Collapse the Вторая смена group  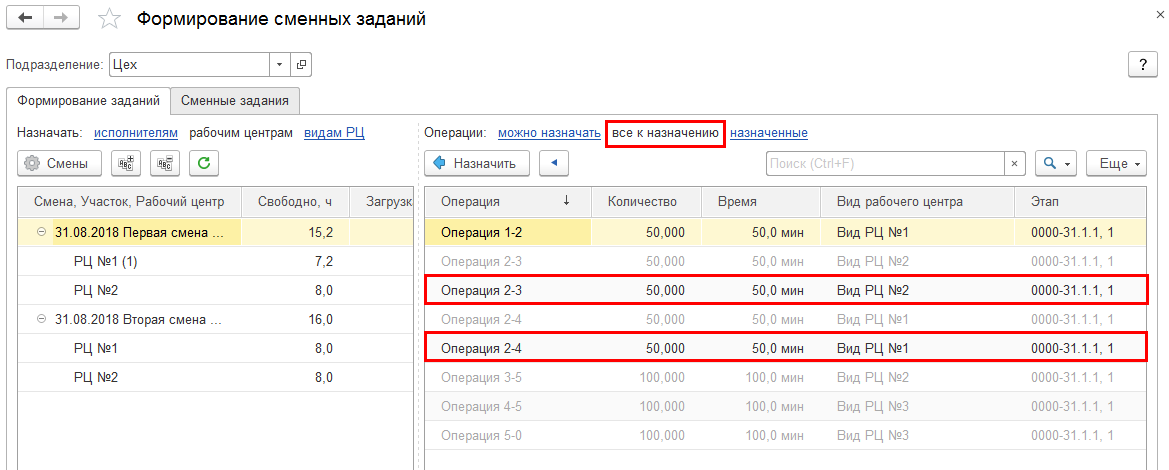coord(42,319)
